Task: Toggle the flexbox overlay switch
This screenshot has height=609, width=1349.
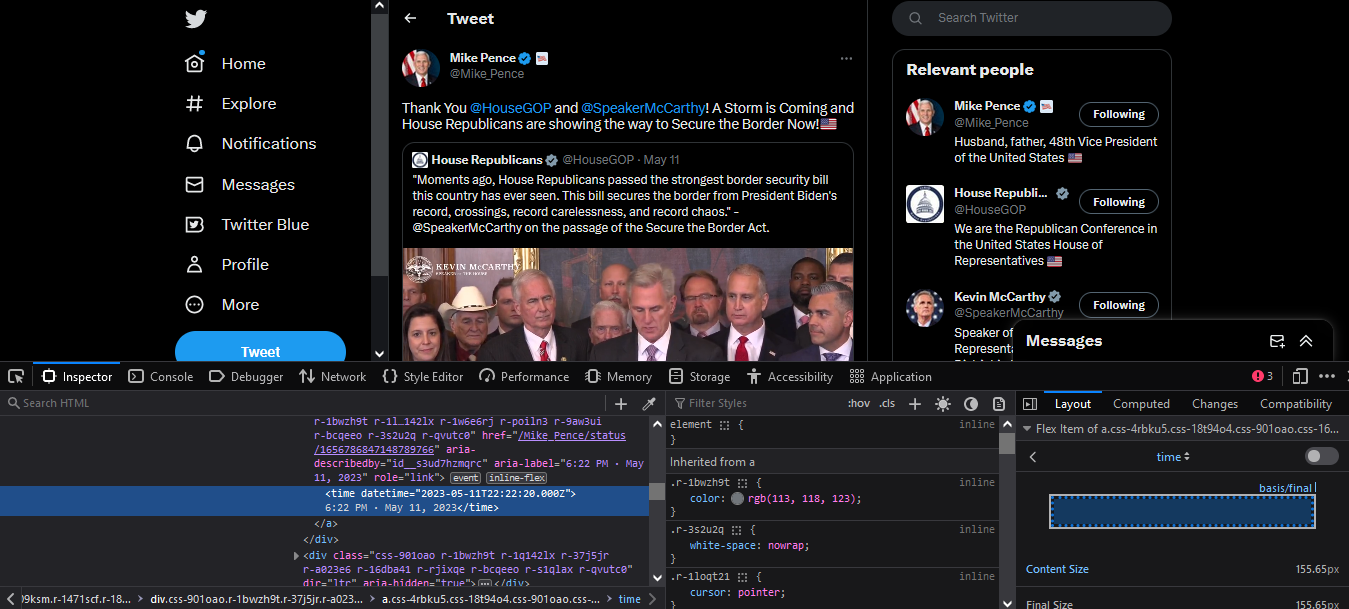Action: click(x=1321, y=456)
